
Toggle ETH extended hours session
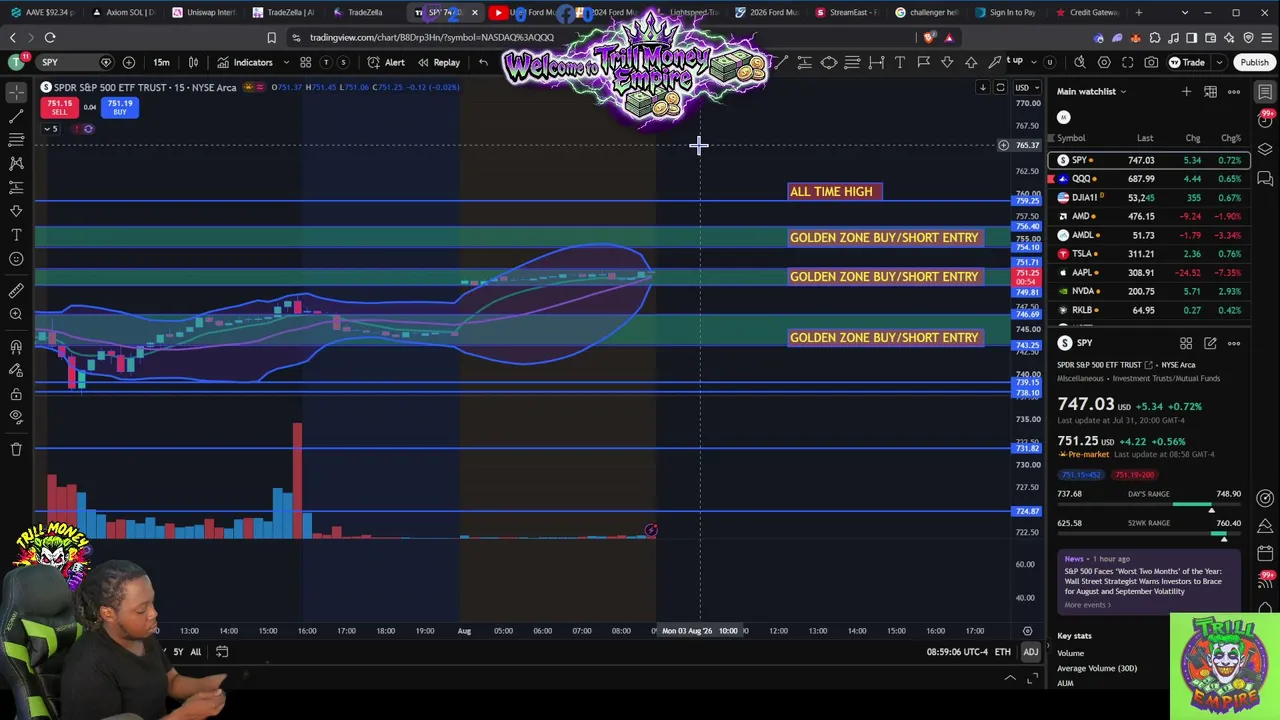1002,652
